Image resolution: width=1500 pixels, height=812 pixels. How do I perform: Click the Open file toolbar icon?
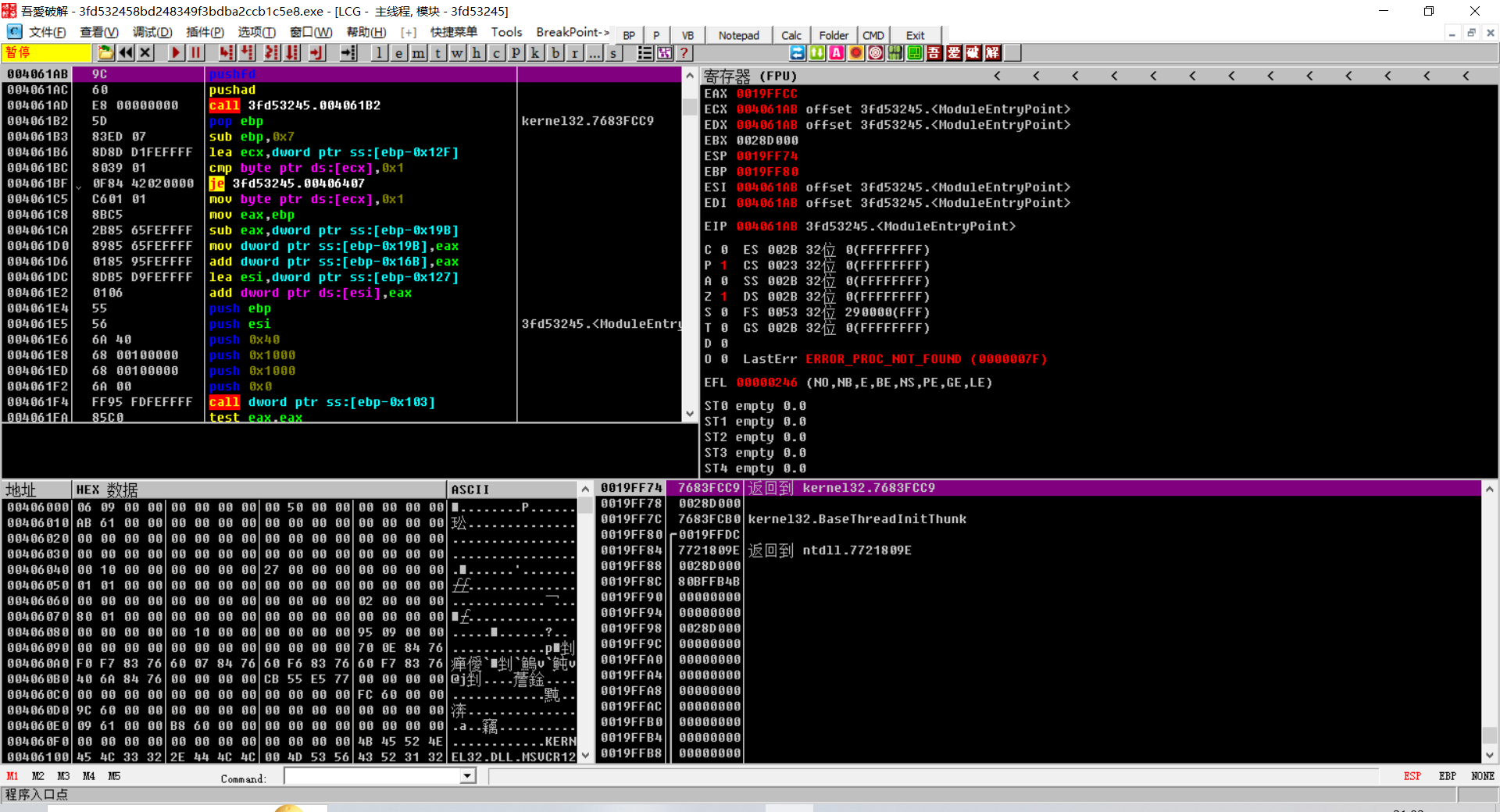coord(105,52)
